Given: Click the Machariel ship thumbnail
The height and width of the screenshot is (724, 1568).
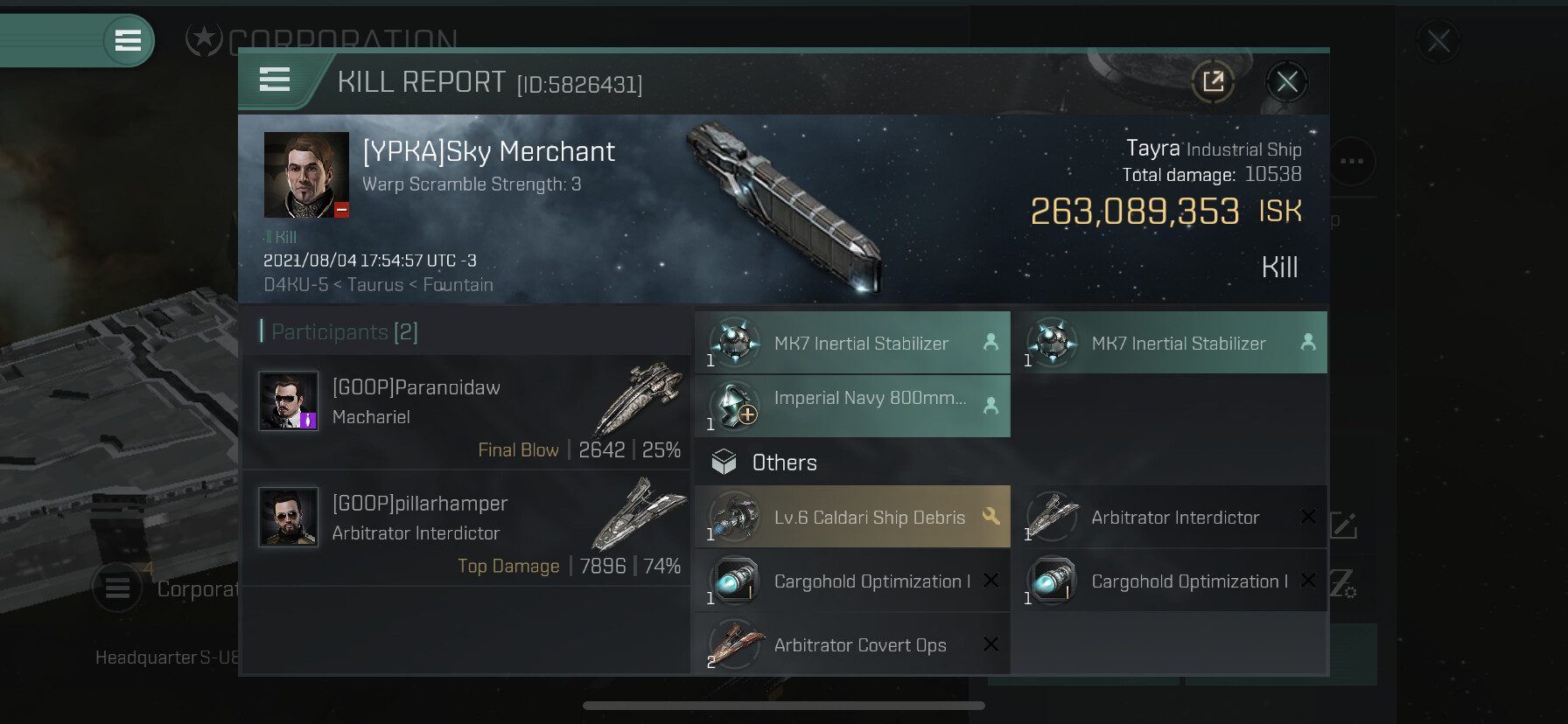Looking at the screenshot, I should click(x=639, y=396).
